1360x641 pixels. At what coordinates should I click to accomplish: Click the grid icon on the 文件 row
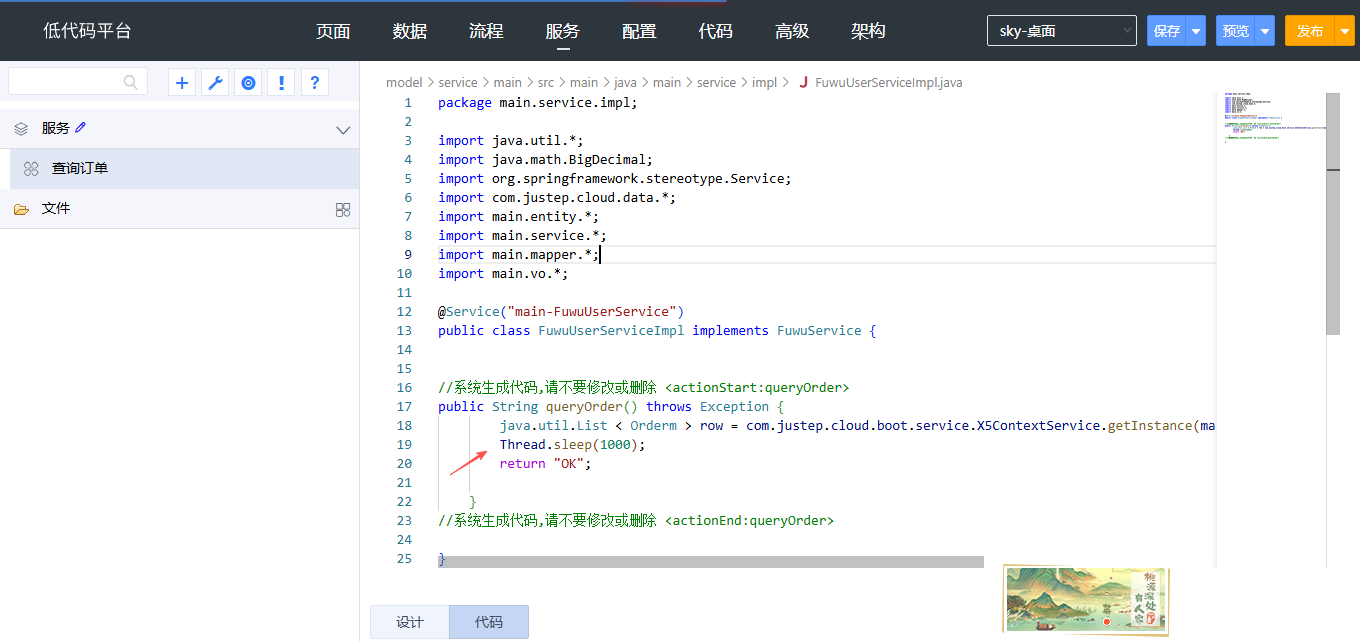click(343, 209)
